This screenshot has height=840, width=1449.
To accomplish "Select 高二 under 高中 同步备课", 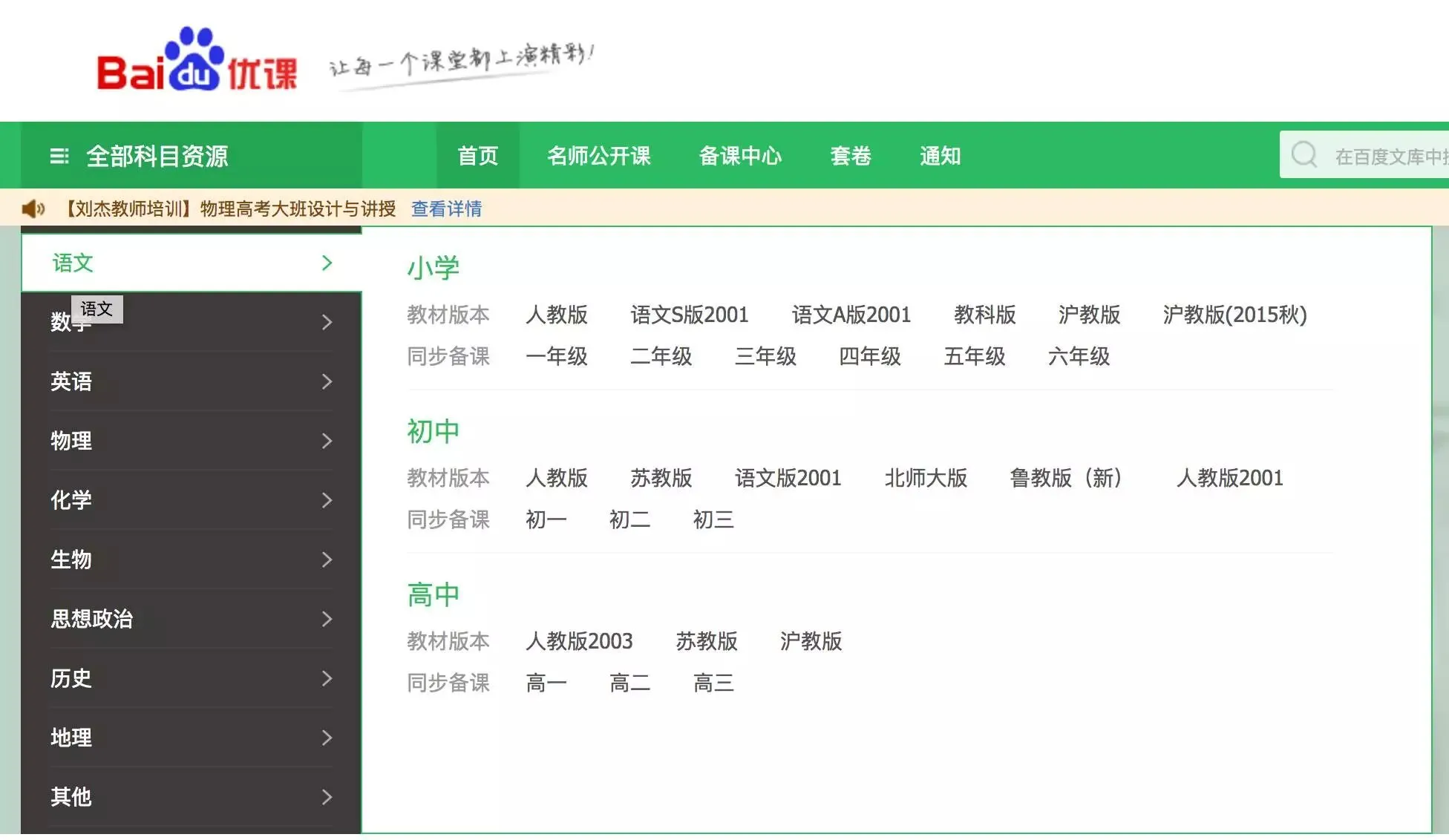I will tap(629, 683).
